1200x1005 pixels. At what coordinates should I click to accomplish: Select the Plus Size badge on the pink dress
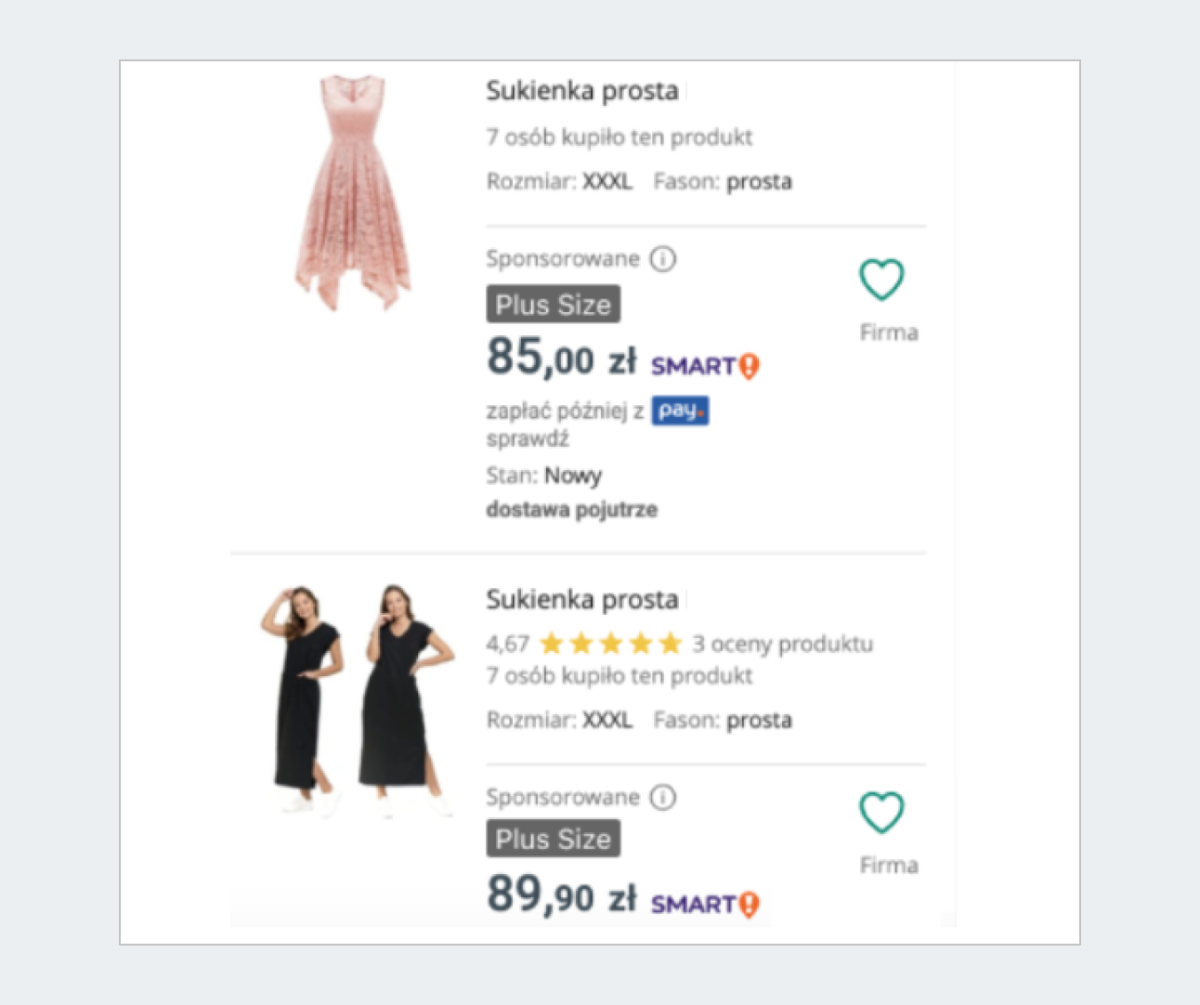(x=552, y=304)
